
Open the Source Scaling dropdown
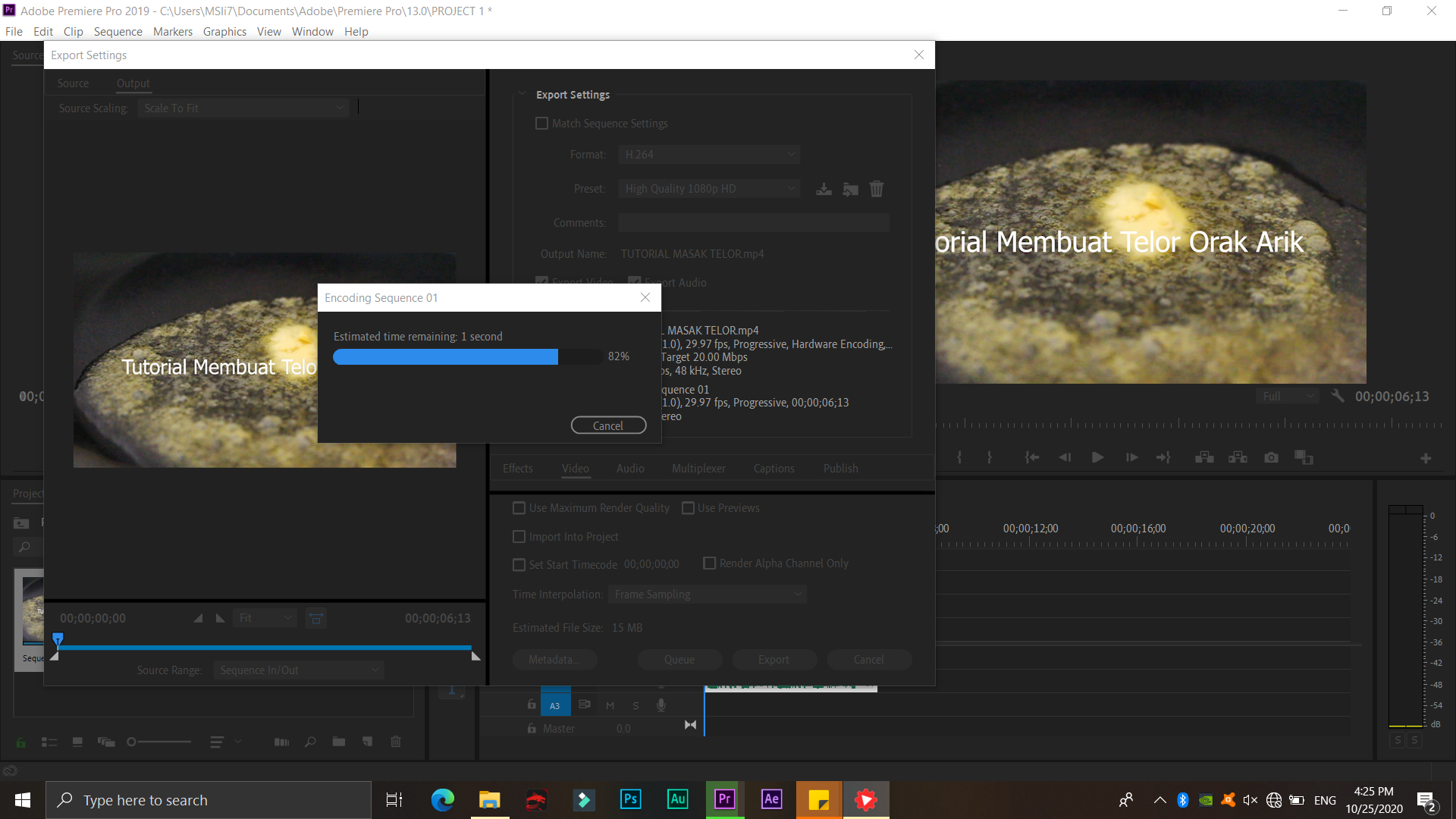(x=243, y=108)
